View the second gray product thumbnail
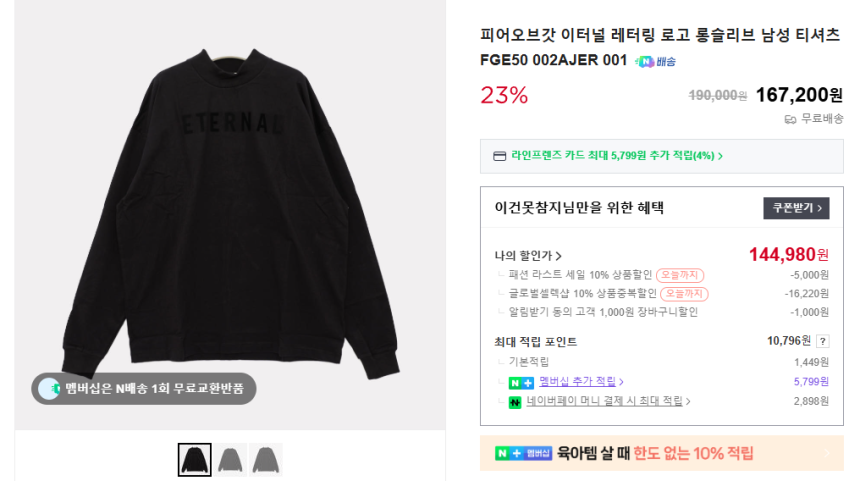 click(231, 459)
